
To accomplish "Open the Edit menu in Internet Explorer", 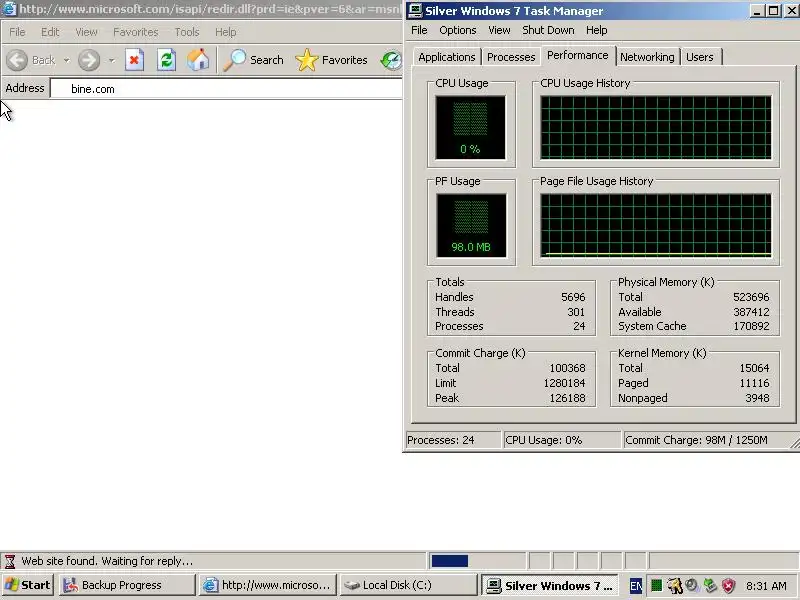I will [x=50, y=32].
